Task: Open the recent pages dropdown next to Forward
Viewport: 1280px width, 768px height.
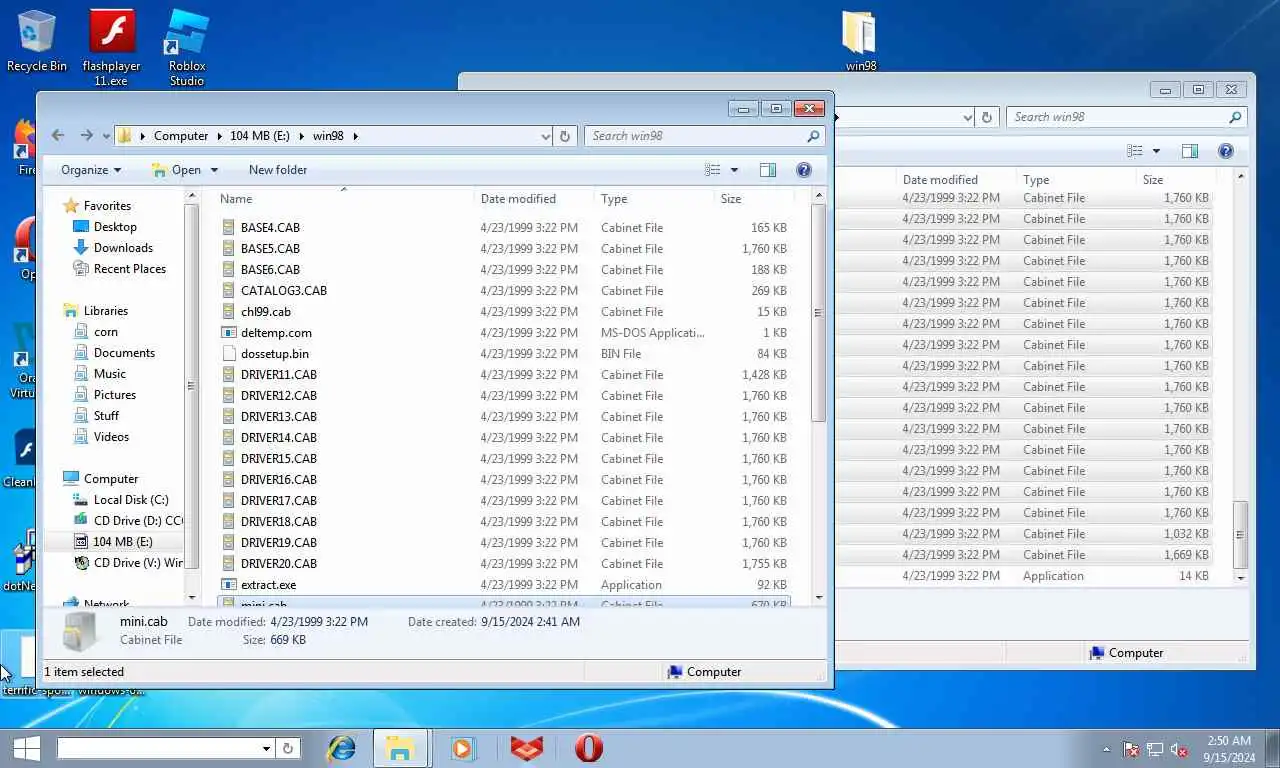Action: click(106, 137)
